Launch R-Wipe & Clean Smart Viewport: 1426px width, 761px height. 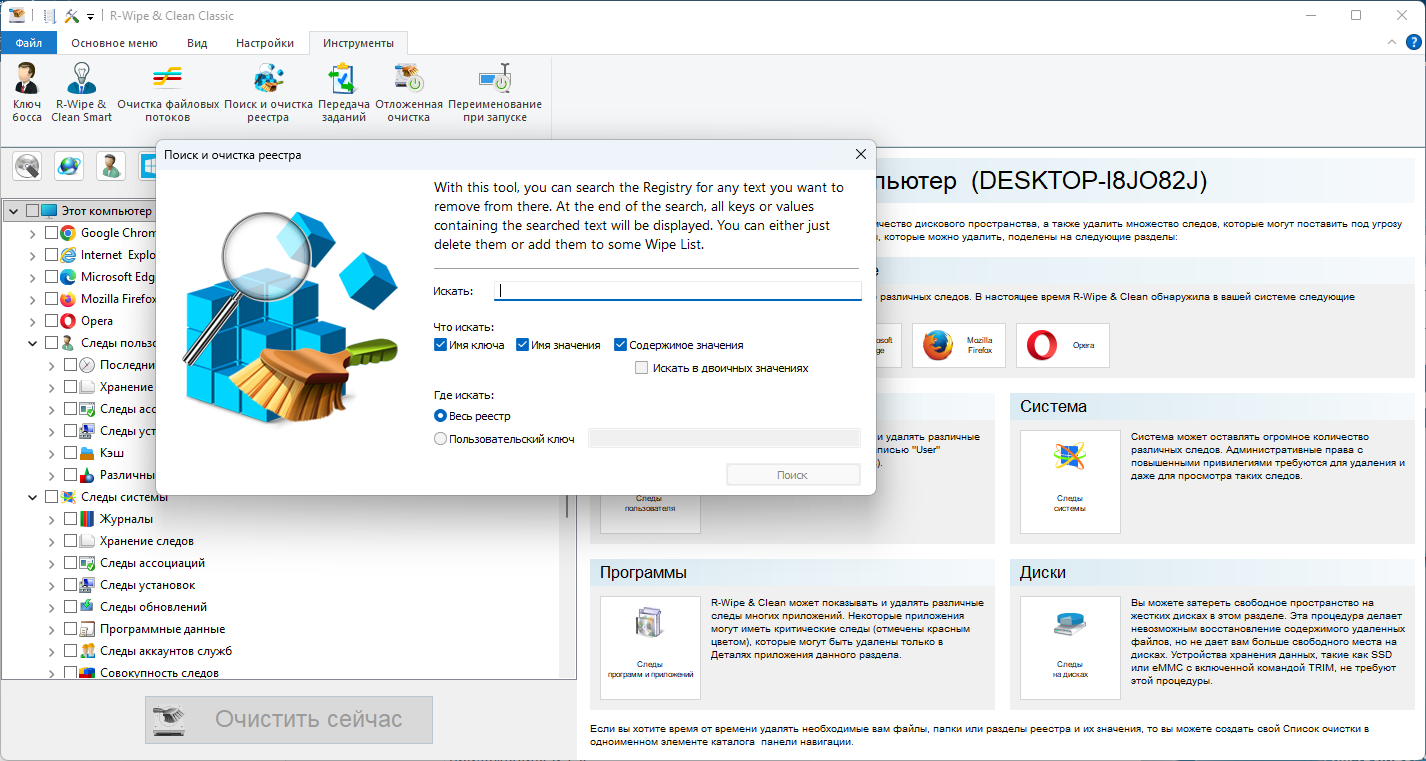(81, 92)
